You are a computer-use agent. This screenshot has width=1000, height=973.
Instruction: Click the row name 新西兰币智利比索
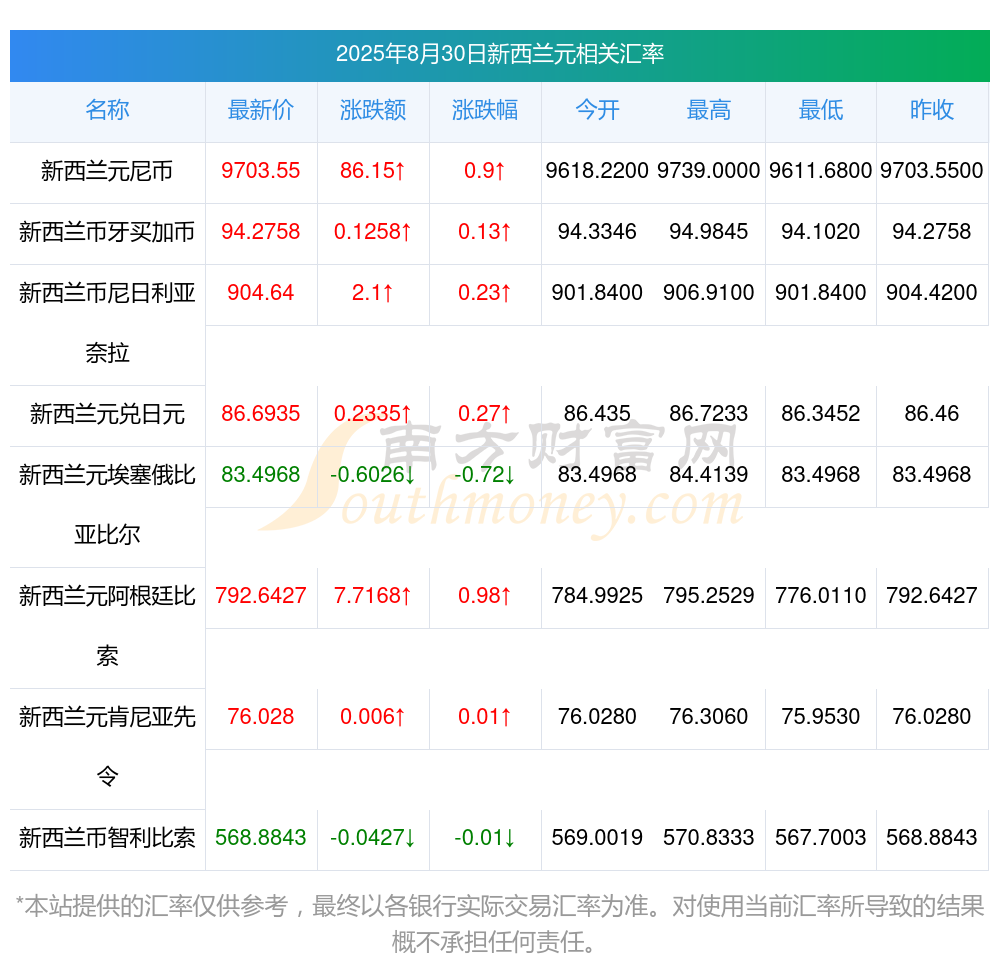[x=107, y=838]
